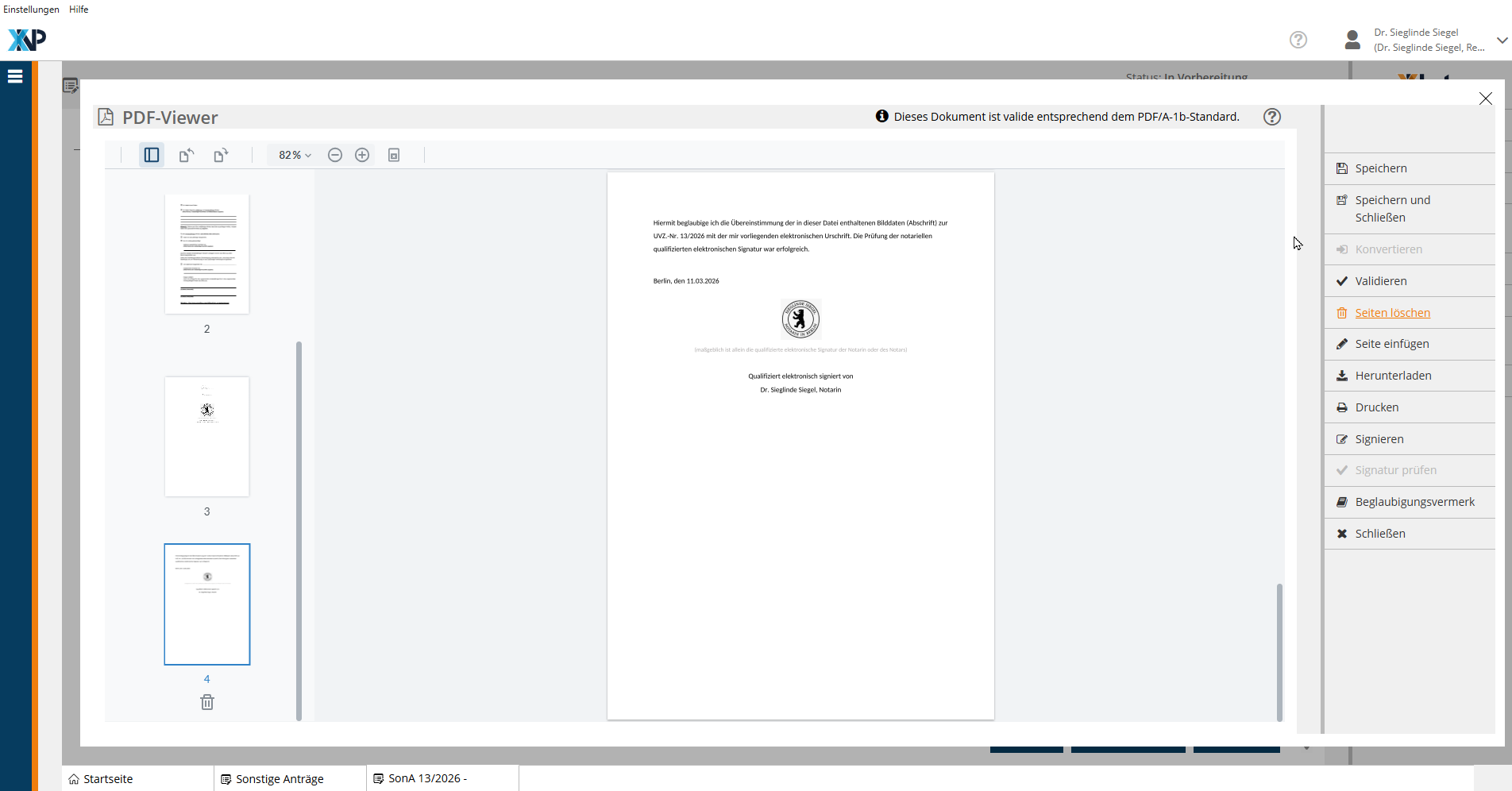This screenshot has width=1512, height=791.
Task: Open the hamburger navigation menu
Action: coord(15,76)
